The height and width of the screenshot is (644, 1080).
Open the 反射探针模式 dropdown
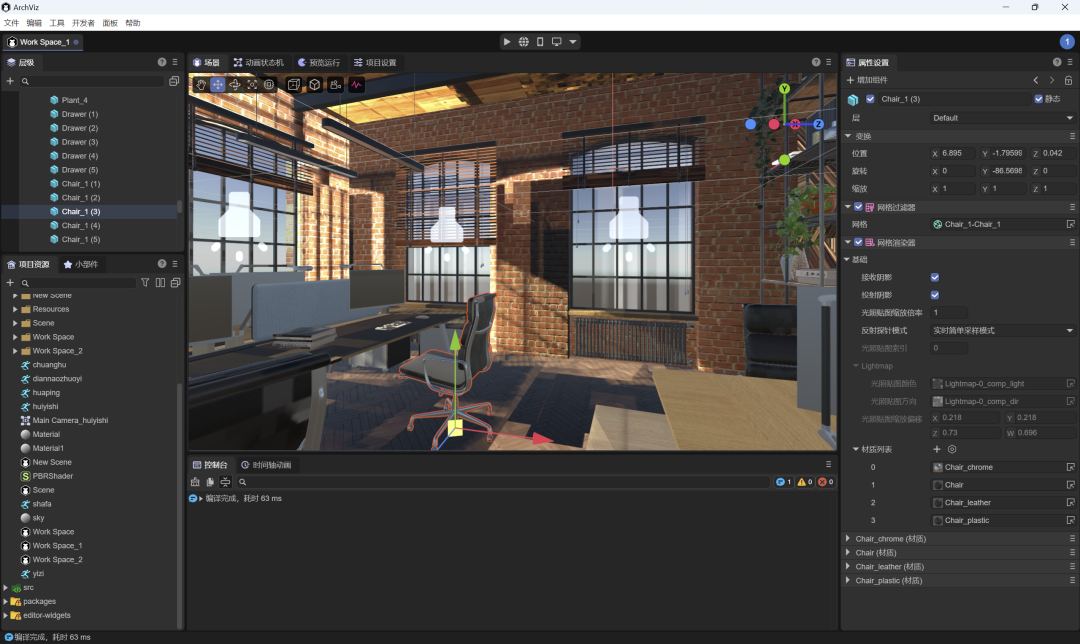click(x=1002, y=331)
